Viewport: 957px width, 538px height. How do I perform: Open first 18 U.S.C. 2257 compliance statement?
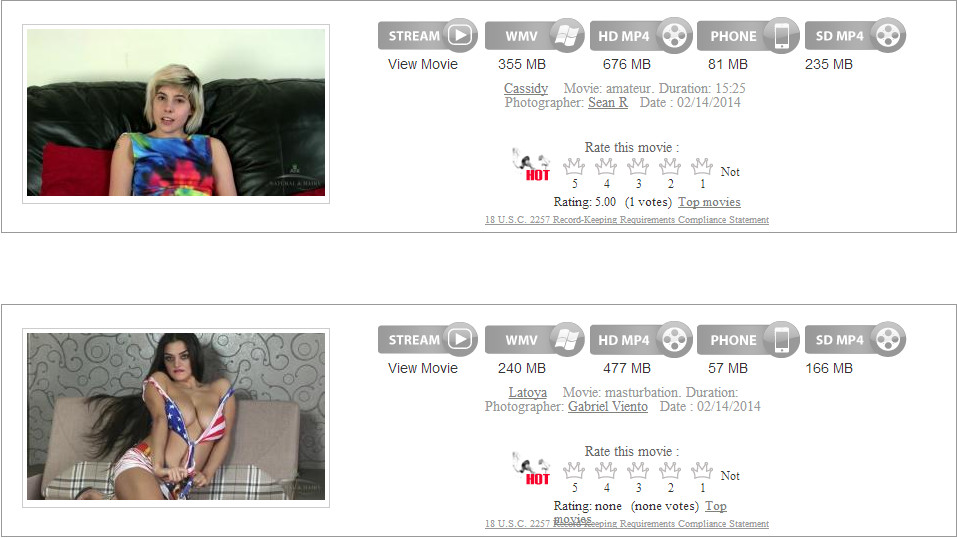point(627,220)
